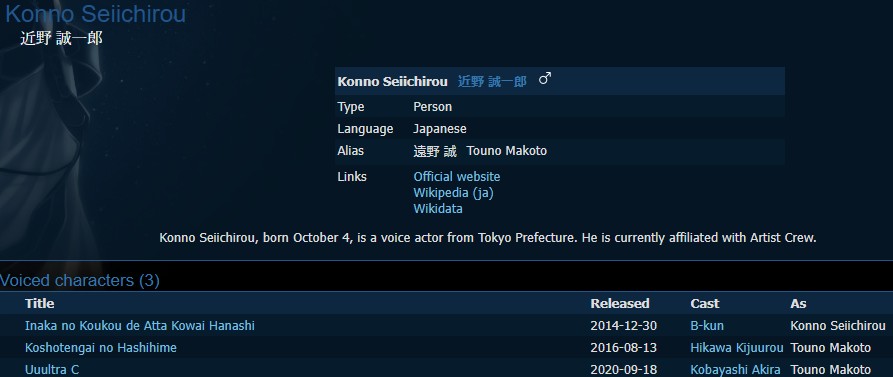893x377 pixels.
Task: Open Inaka no Koukou de Atta Kowai Hanashi
Action: point(140,326)
